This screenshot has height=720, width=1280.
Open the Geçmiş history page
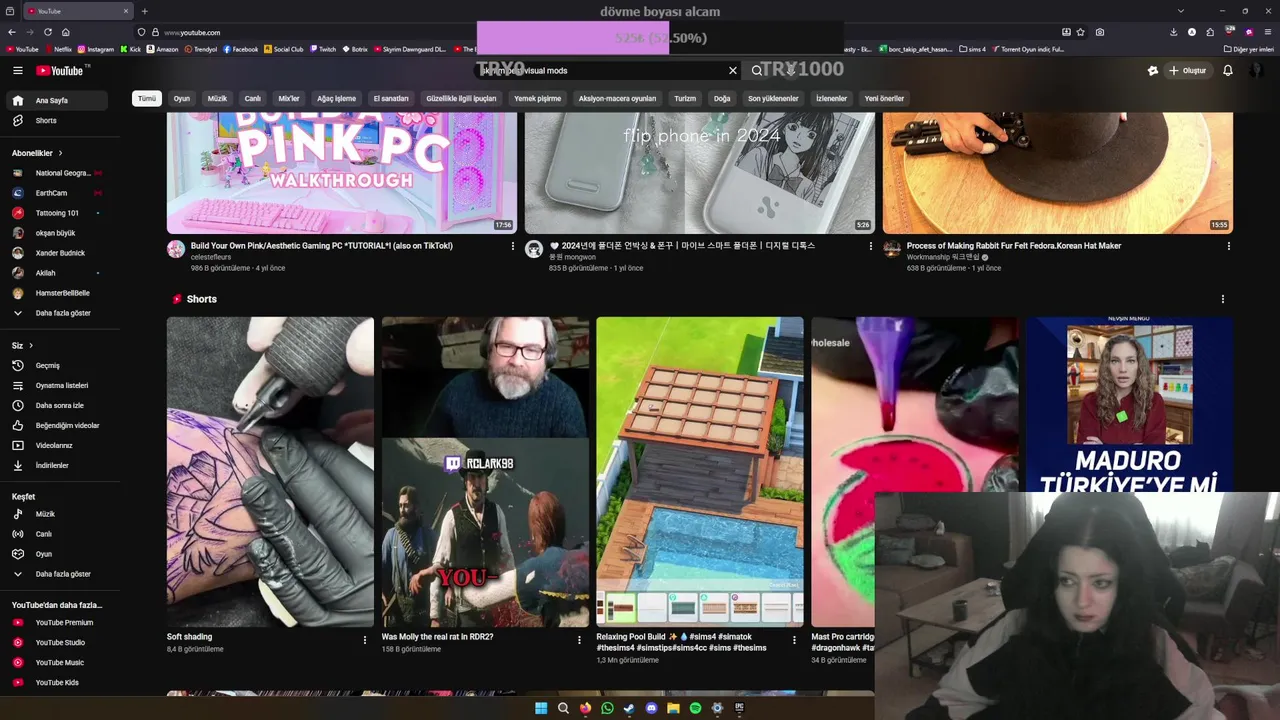[58, 365]
